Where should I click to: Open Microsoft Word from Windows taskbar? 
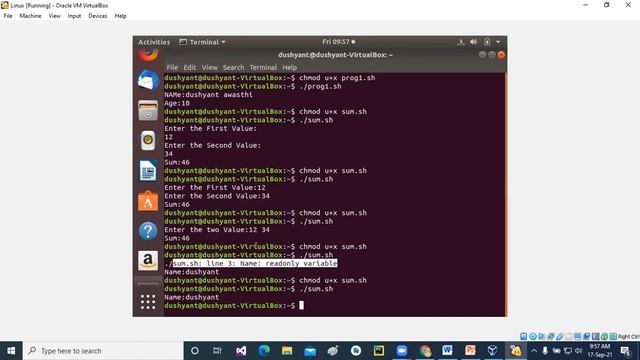tap(447, 351)
